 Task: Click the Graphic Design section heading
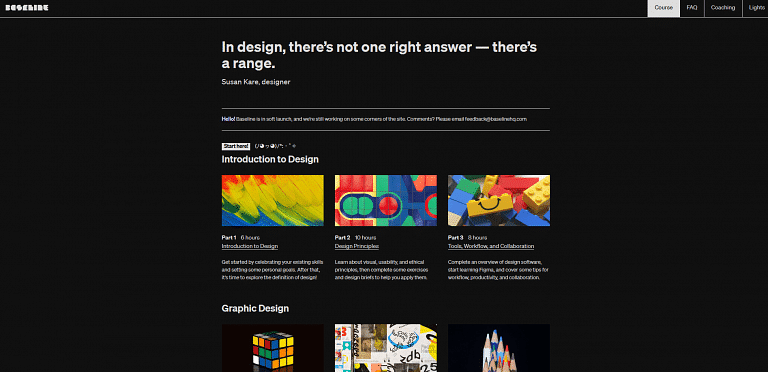point(255,309)
